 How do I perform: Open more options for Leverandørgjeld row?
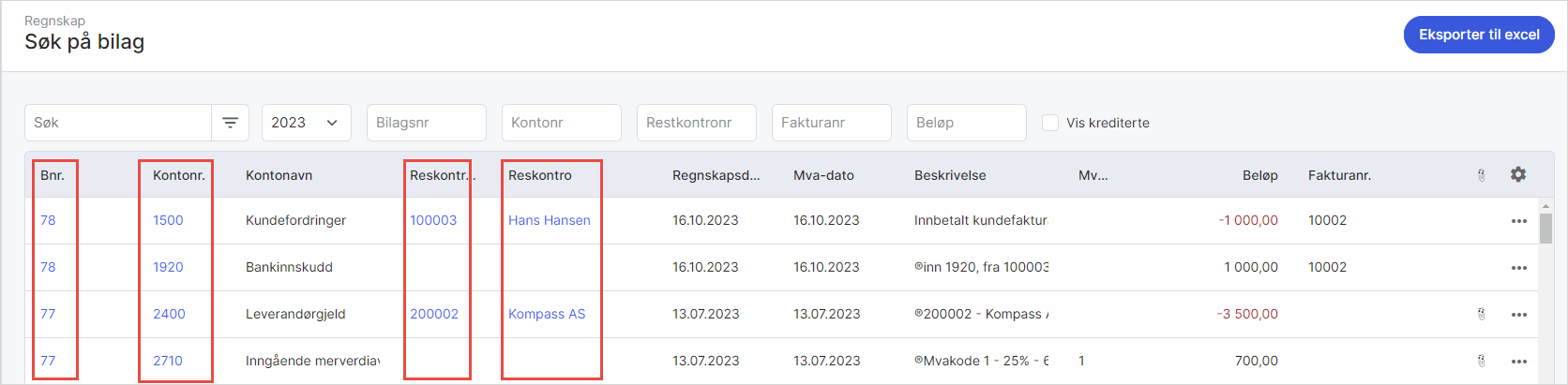1518,315
